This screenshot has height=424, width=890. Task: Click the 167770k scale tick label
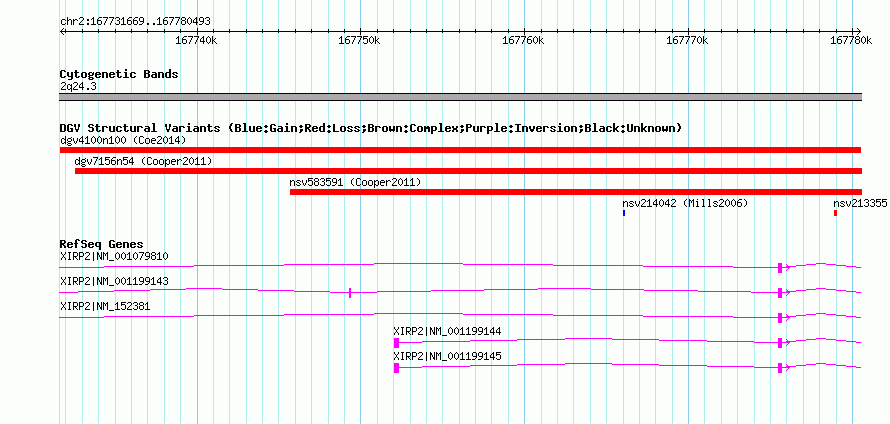[687, 40]
